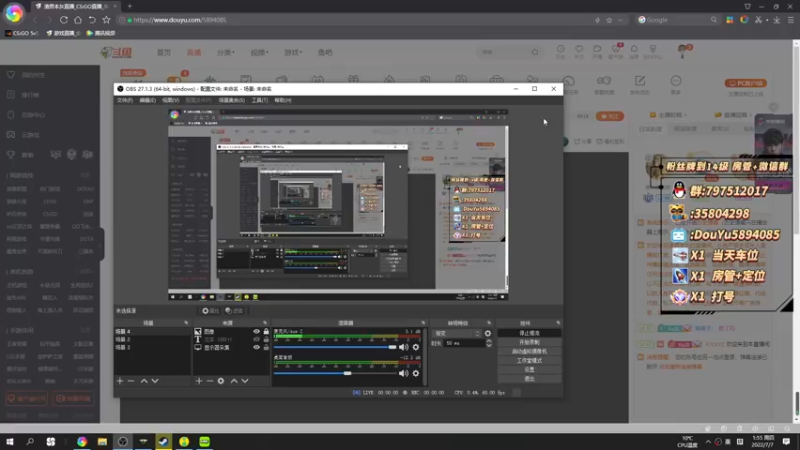Screen dimensions: 800x450
Task: Toggle lock on 显示器采集 source
Action: tap(266, 347)
